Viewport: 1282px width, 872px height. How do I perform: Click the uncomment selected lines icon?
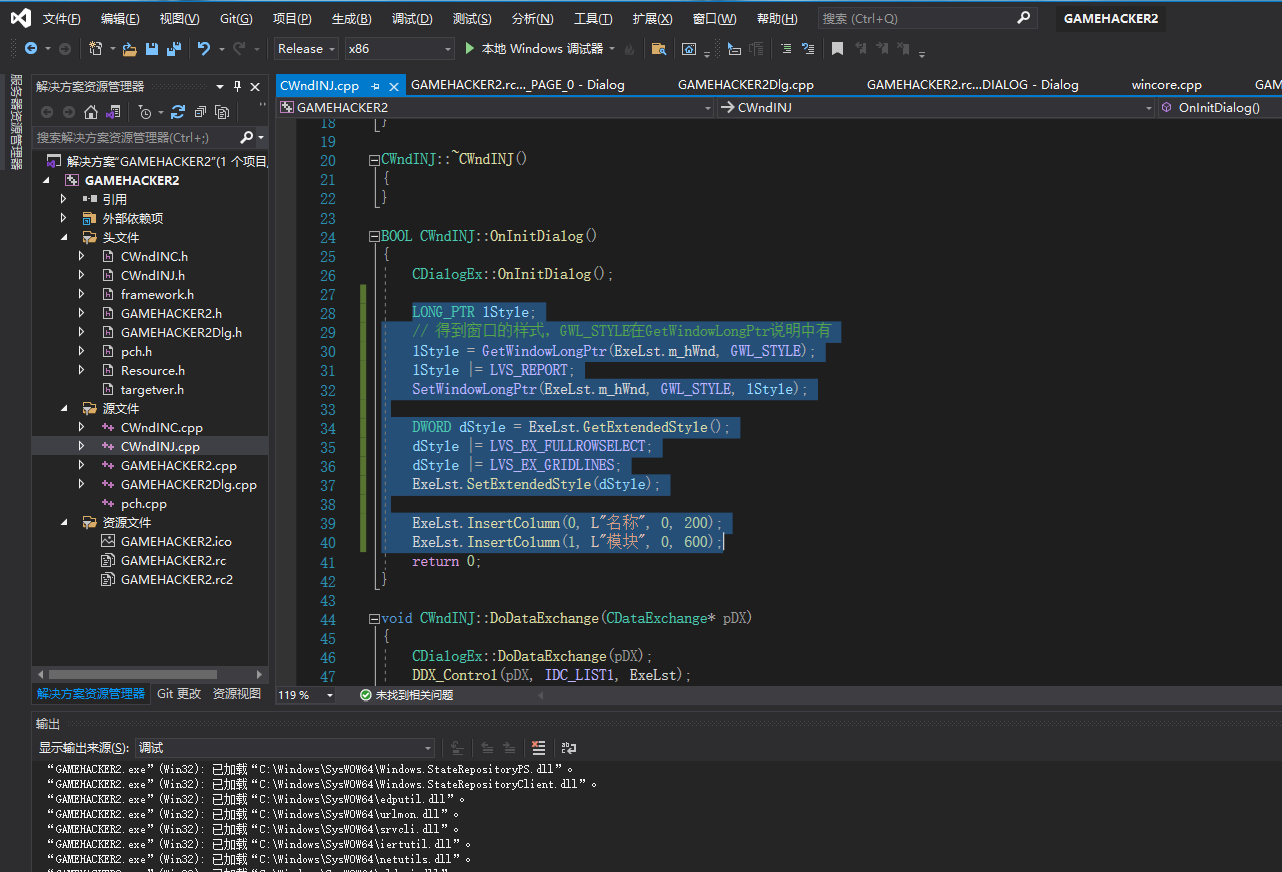[807, 48]
